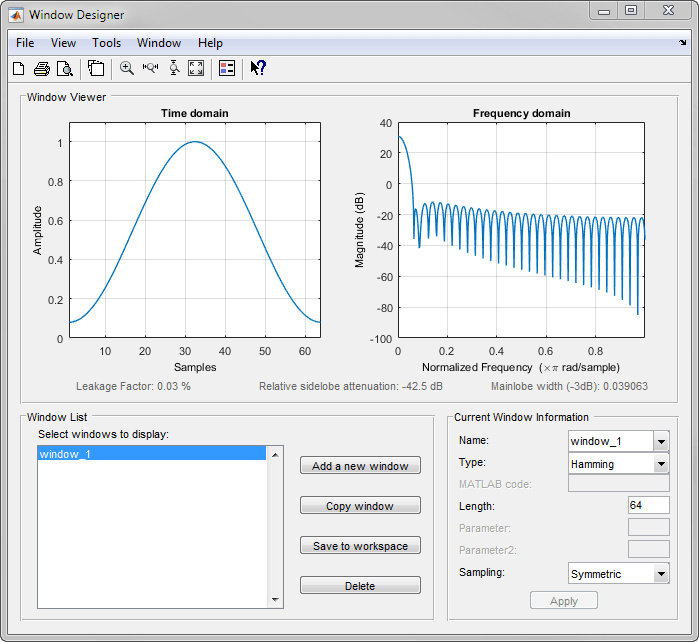Close the Window Designer window
Image resolution: width=699 pixels, height=642 pixels.
click(x=668, y=11)
